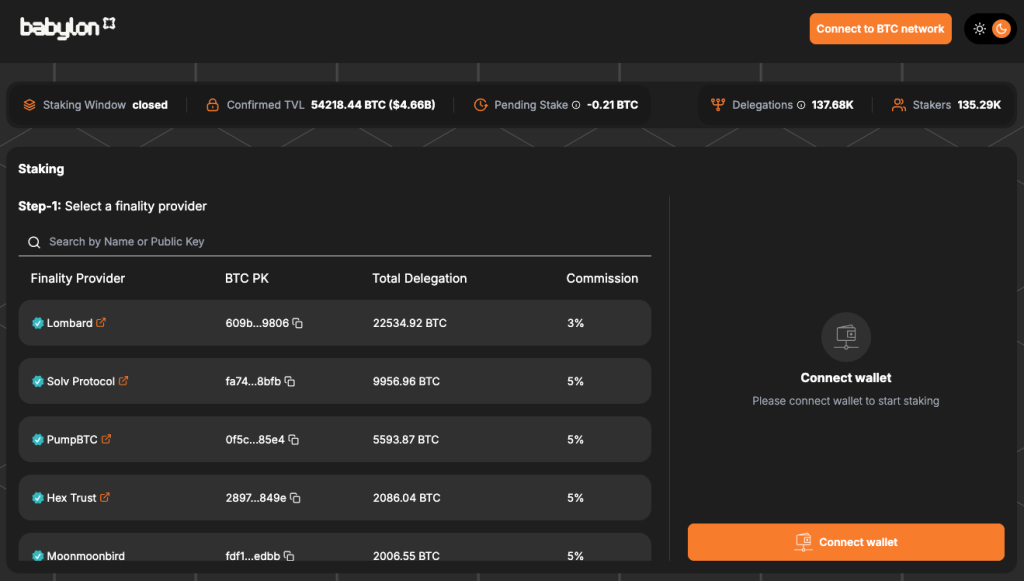Click the wallet monitor icon above Connect wallet
Screen dimensions: 1024x581
(845, 336)
